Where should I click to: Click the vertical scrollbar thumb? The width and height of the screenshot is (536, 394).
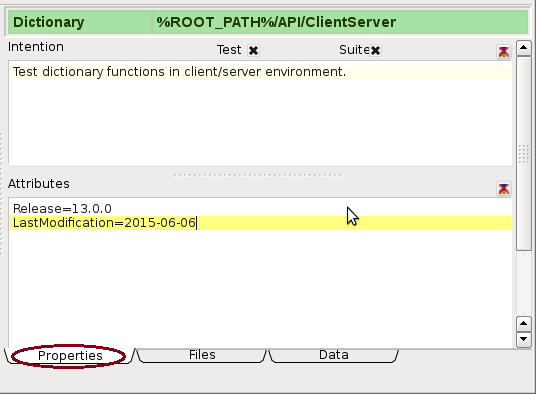coord(524,154)
